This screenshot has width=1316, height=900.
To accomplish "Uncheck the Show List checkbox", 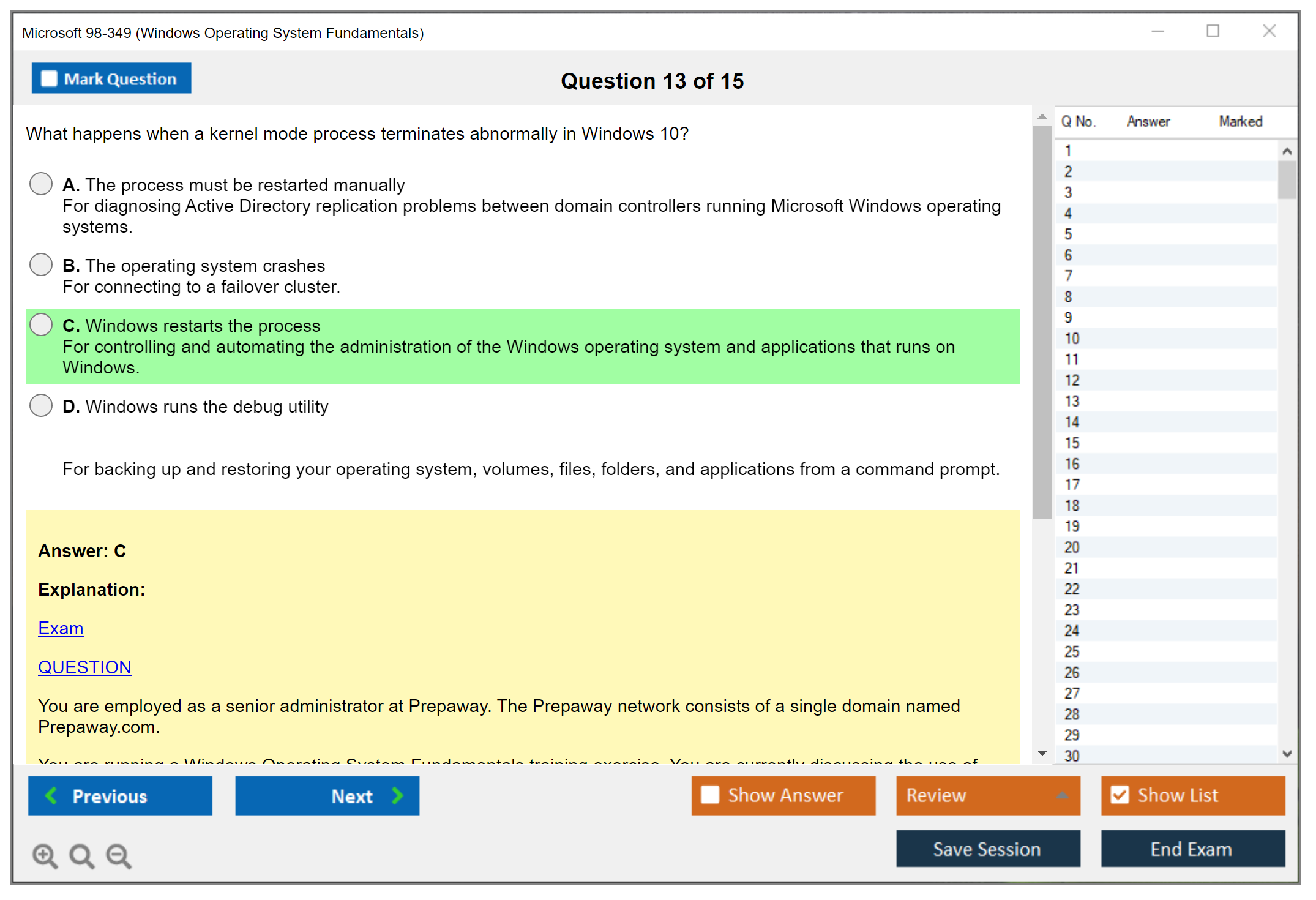I will click(x=1120, y=795).
